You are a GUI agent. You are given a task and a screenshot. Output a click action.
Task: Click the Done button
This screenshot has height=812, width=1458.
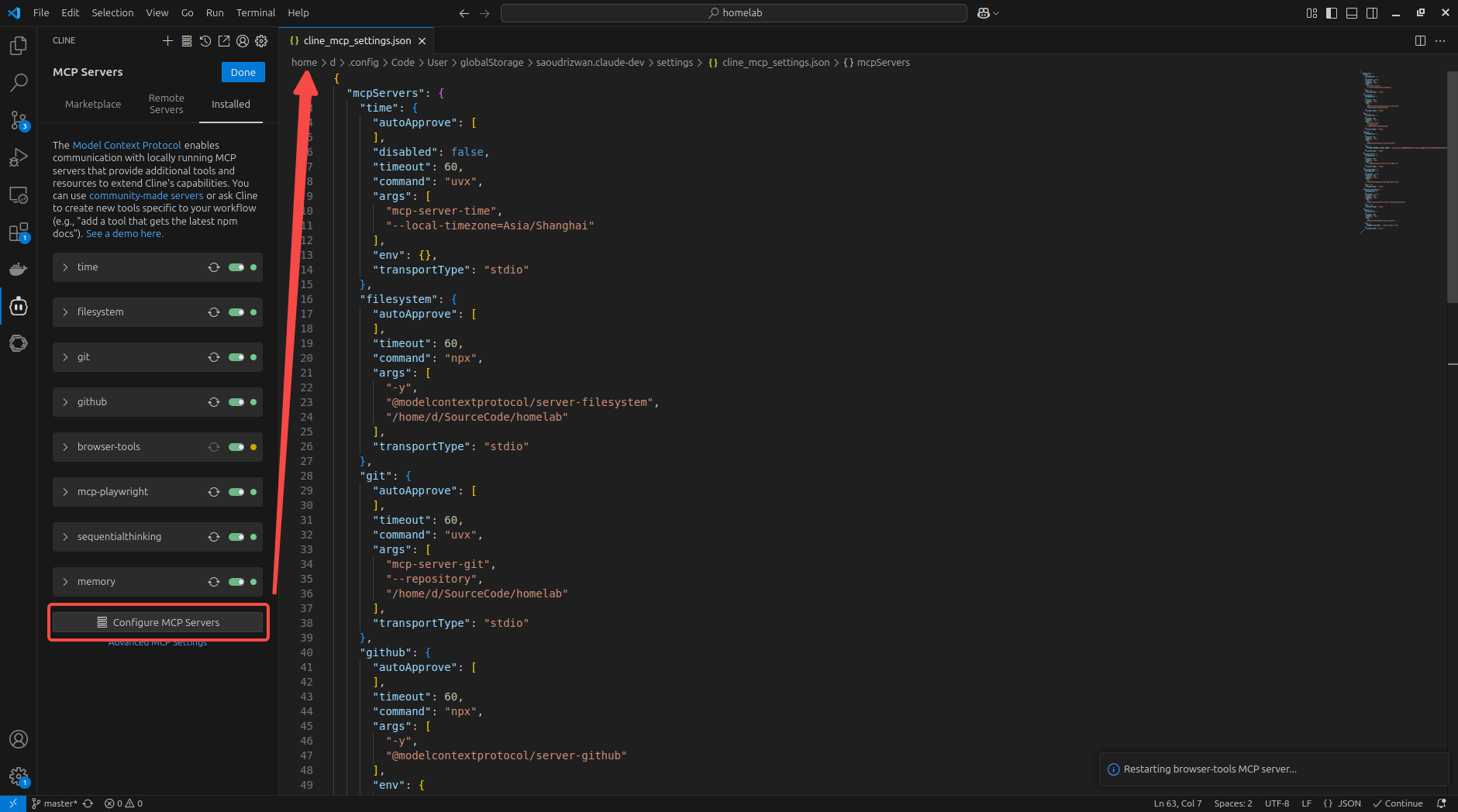(x=243, y=72)
